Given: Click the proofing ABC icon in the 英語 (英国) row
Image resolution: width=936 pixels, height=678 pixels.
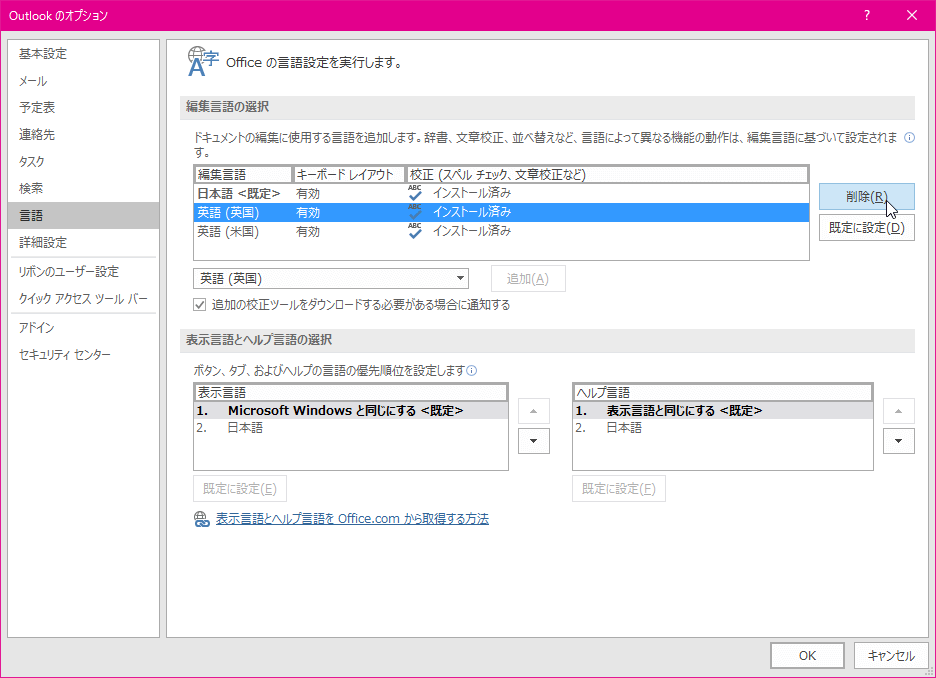Looking at the screenshot, I should point(415,212).
